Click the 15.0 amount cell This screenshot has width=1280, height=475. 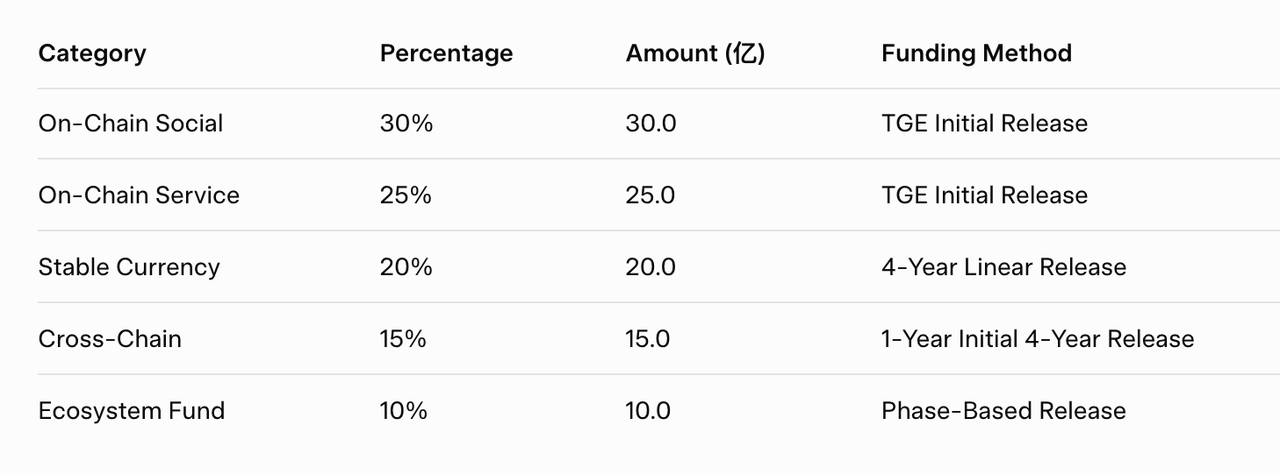648,339
